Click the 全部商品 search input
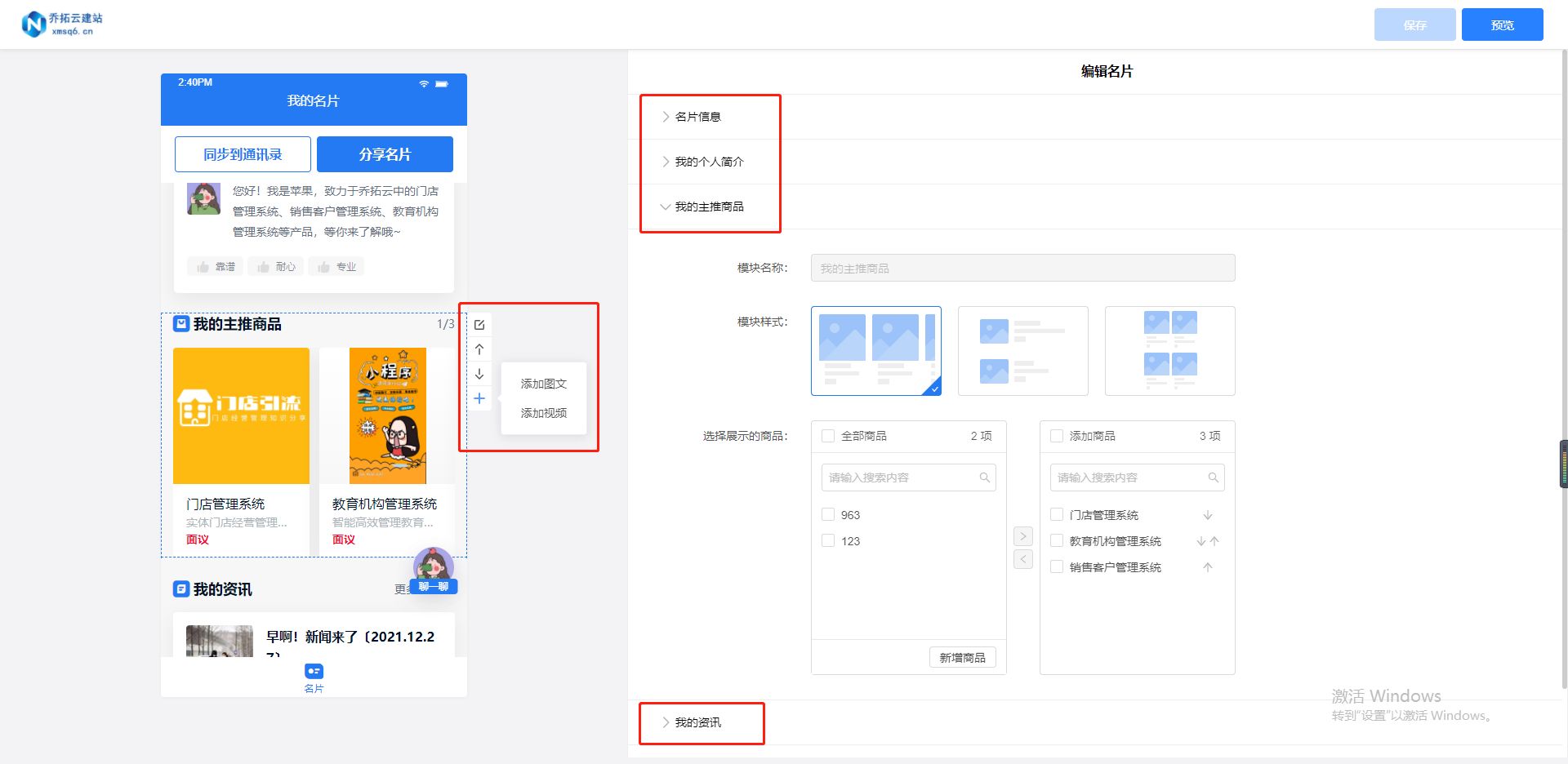Screen dimensions: 1568x764 coord(909,477)
